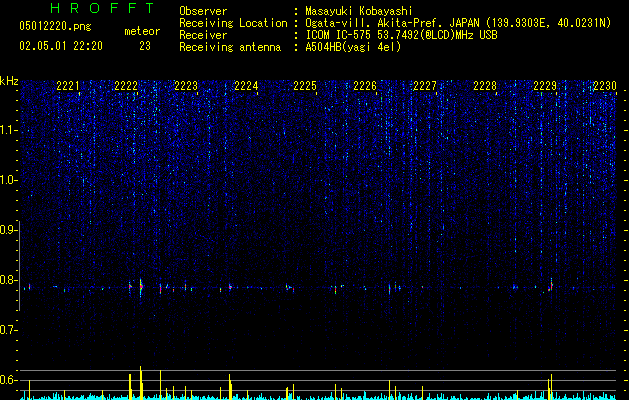Select the Ogata-vill. Akita-Pref. JAPAN location text
Viewport: 629px width, 400px height.
click(x=458, y=23)
